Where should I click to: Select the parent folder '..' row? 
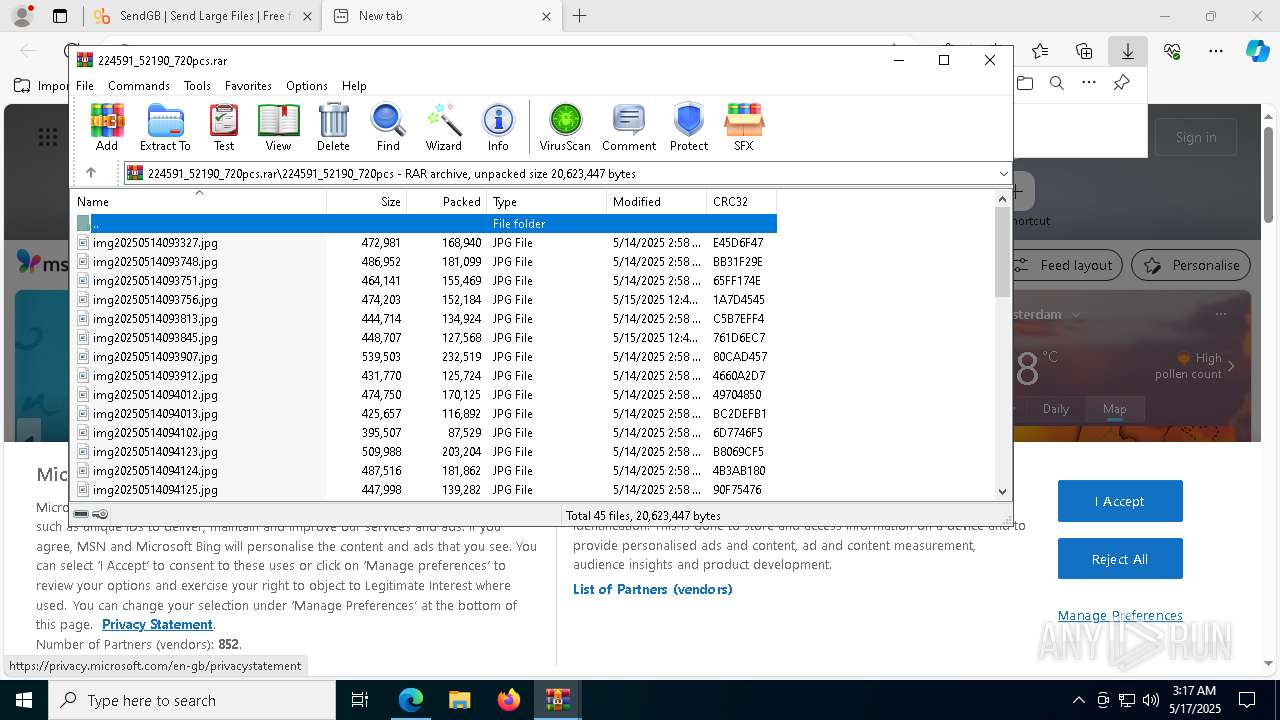click(x=425, y=224)
